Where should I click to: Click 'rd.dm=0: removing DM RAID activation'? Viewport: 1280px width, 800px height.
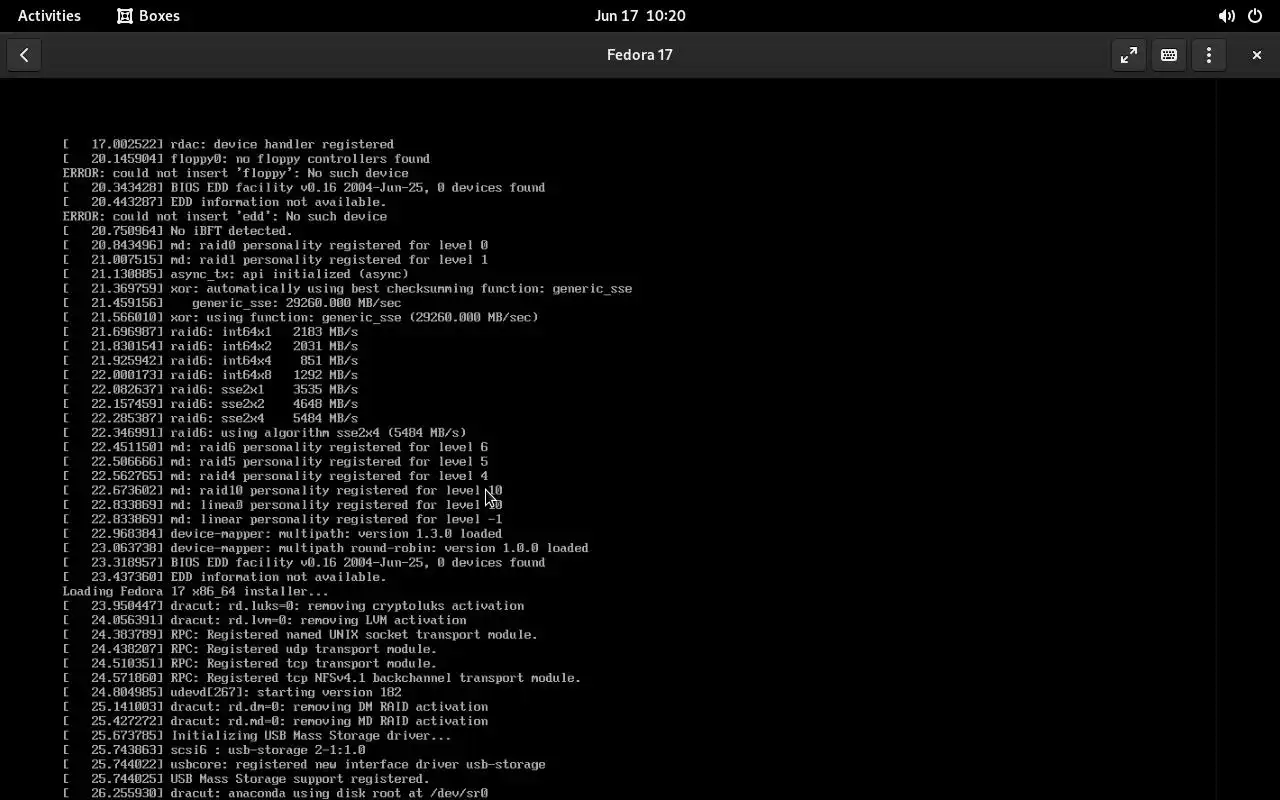point(275,706)
